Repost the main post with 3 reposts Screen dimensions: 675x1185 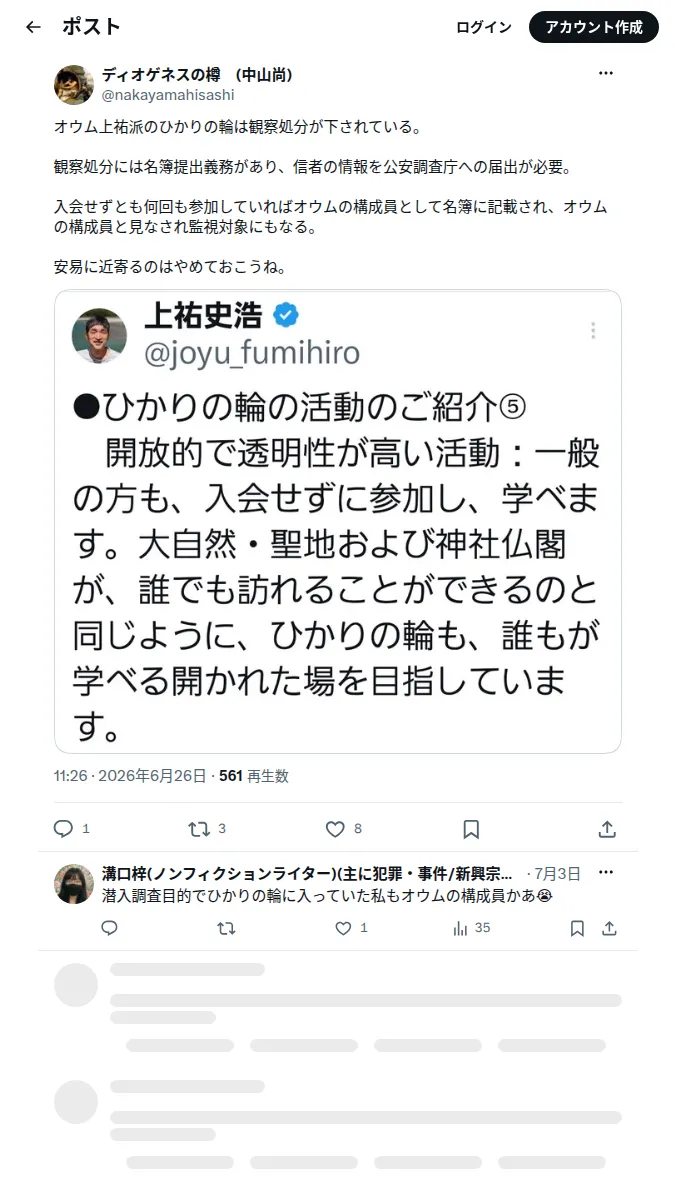(199, 829)
